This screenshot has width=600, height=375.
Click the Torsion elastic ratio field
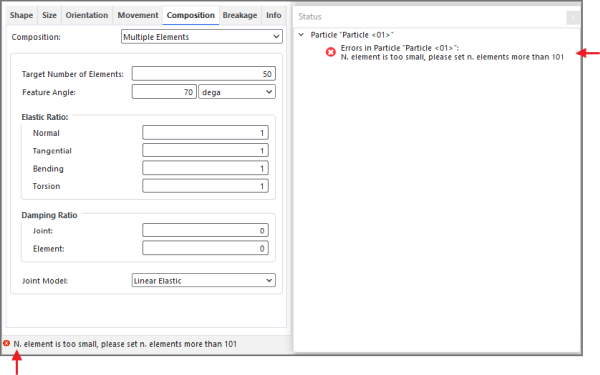click(205, 186)
